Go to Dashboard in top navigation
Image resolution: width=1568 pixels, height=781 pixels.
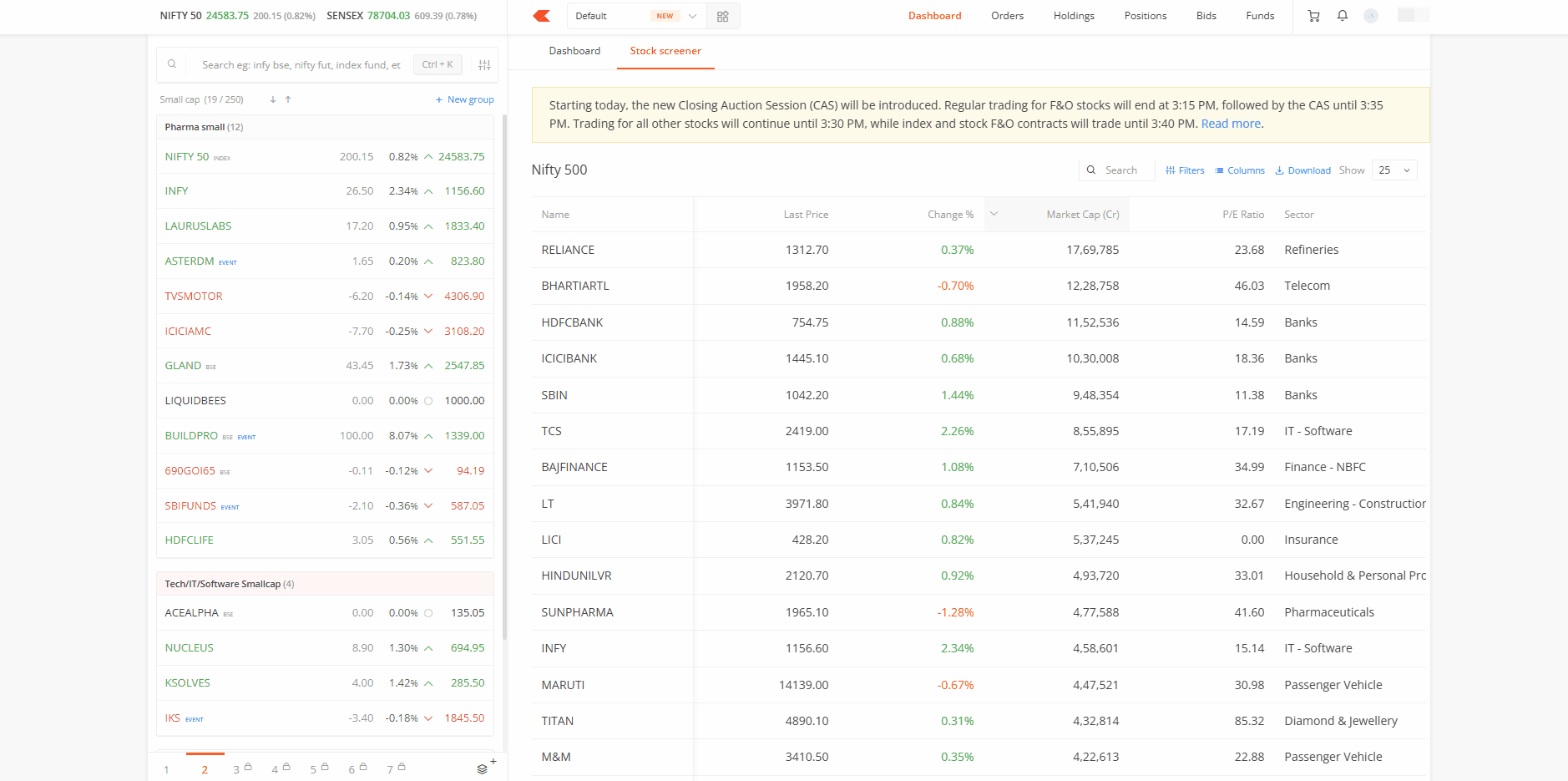pos(934,16)
